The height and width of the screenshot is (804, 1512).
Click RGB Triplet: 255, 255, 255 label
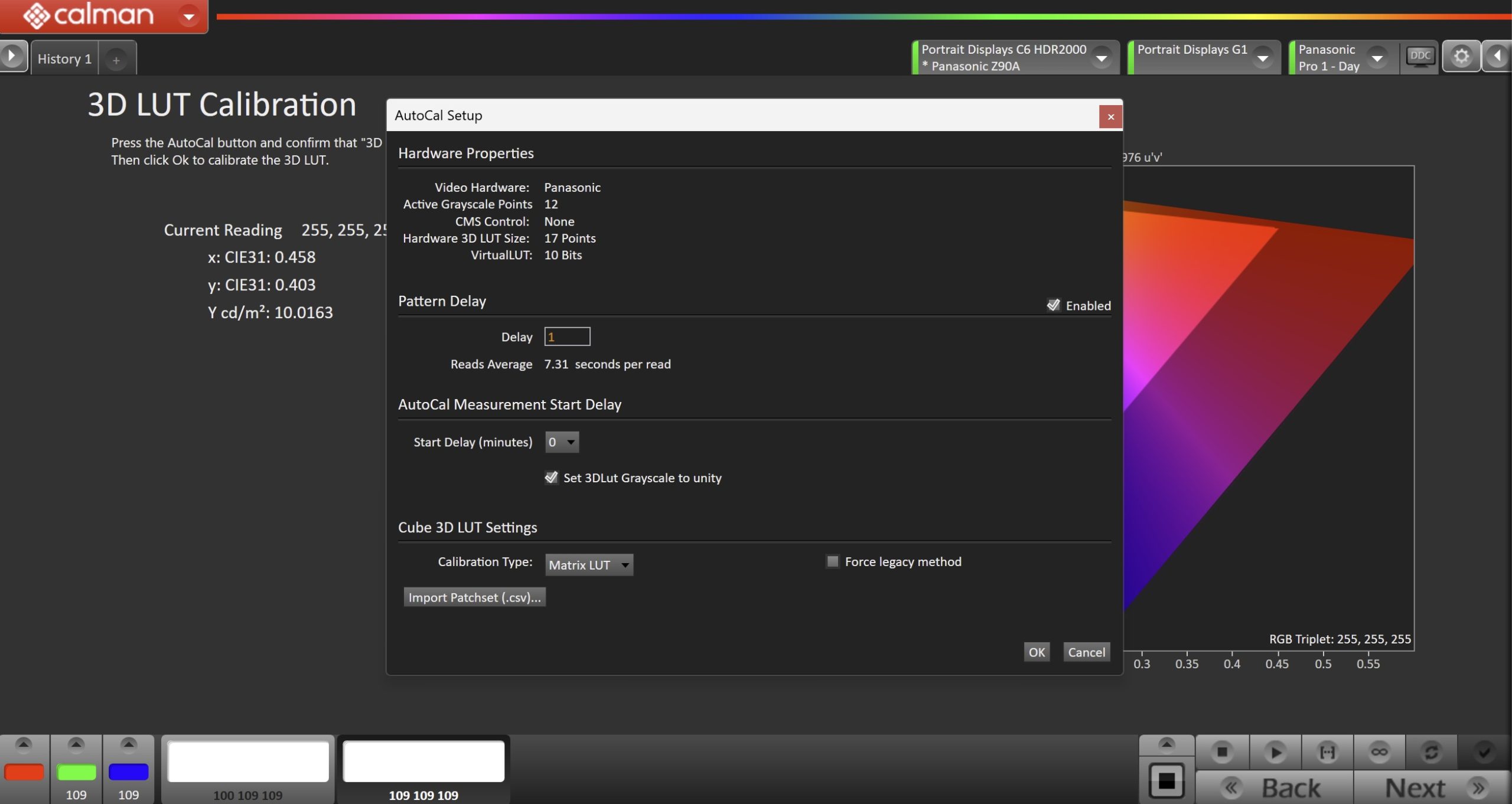[1340, 639]
